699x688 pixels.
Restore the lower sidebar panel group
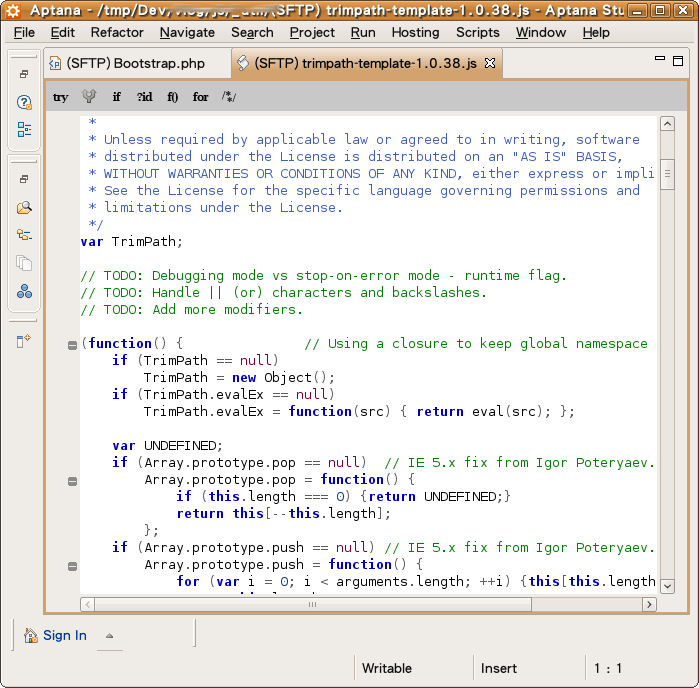(24, 179)
